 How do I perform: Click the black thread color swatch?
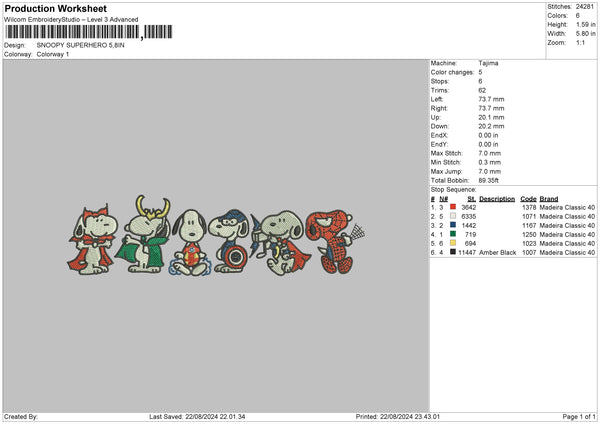453,252
